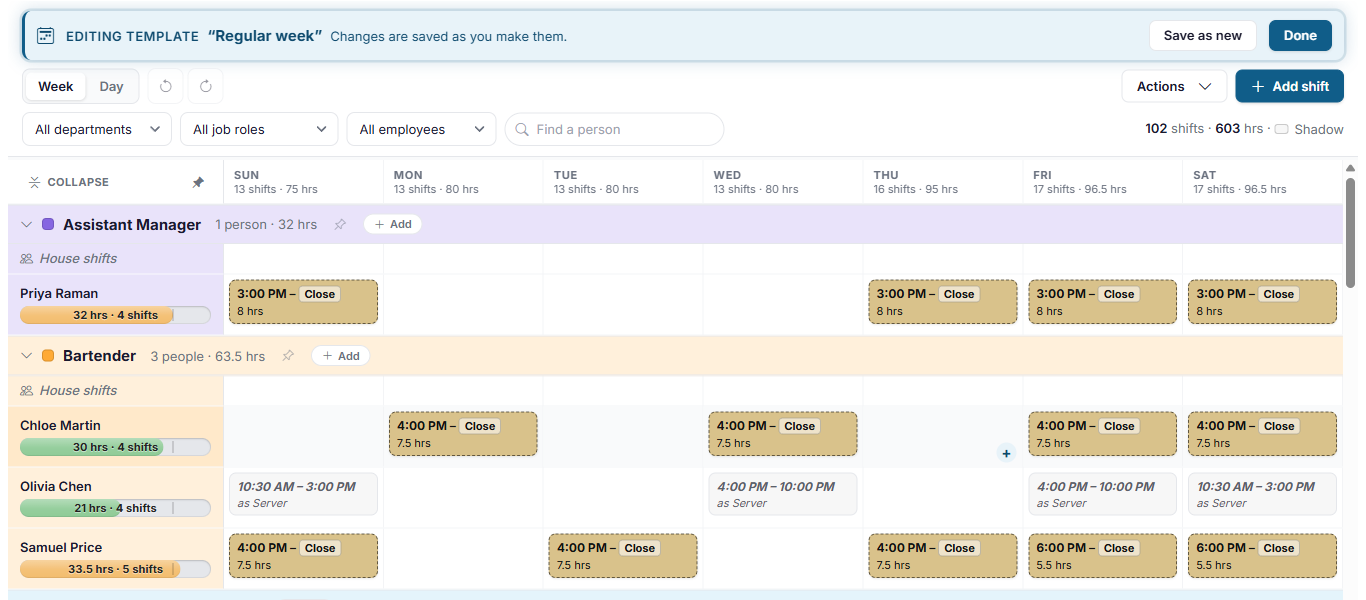Open Olivia Chen's Wednesday 4:00 PM Server shift
The image size is (1366, 600).
783,494
